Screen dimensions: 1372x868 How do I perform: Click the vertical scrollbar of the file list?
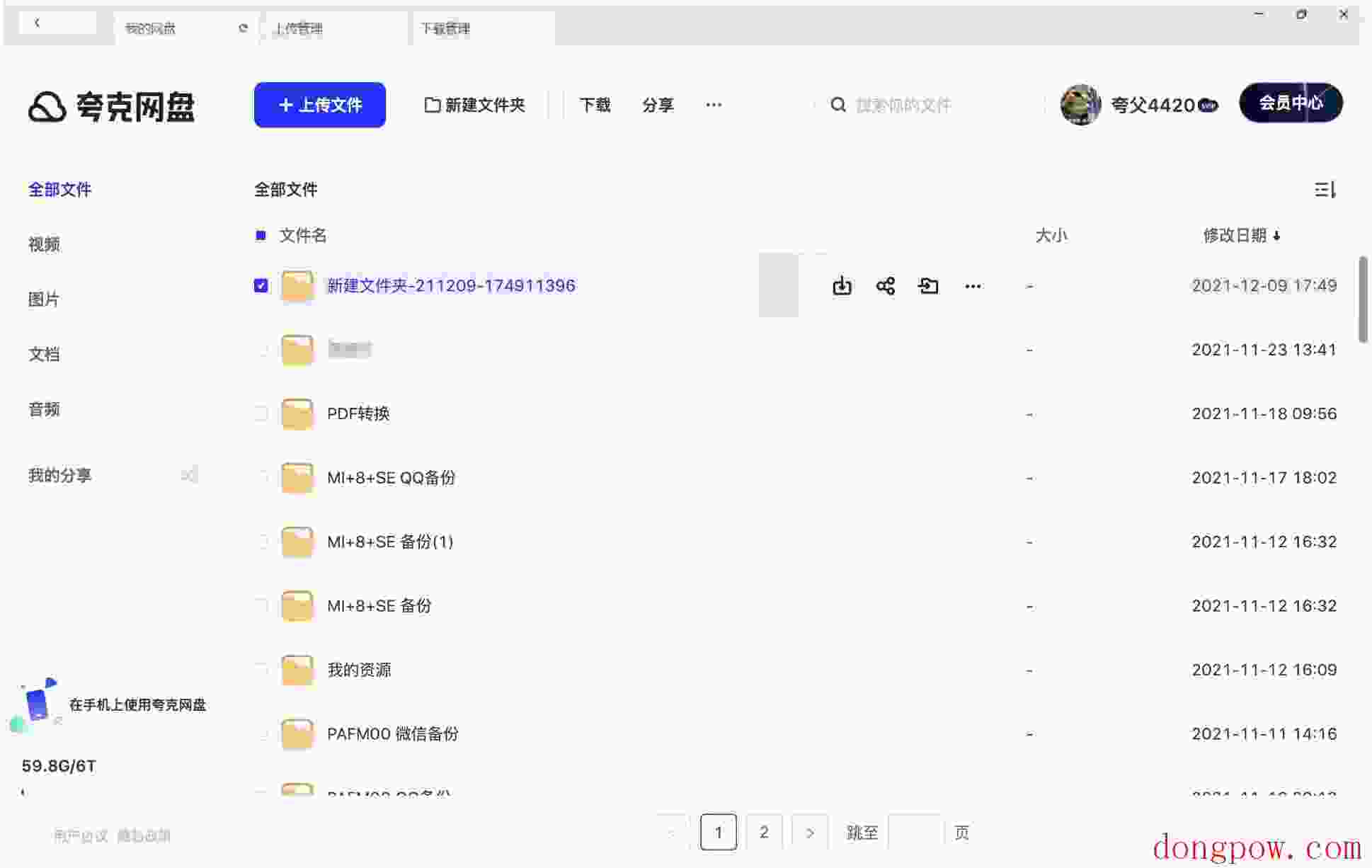pyautogui.click(x=1363, y=299)
